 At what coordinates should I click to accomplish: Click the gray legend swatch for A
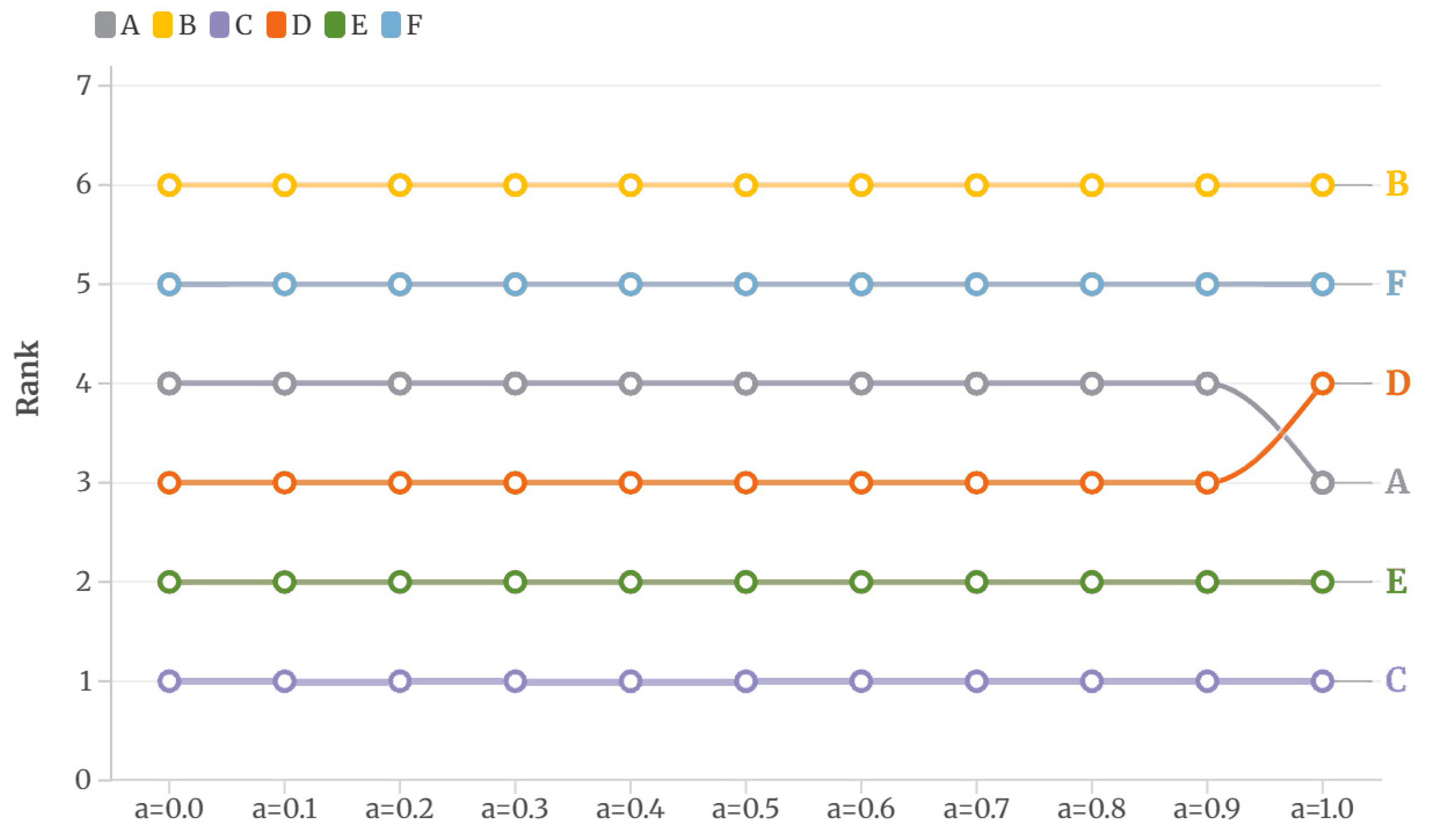(105, 25)
